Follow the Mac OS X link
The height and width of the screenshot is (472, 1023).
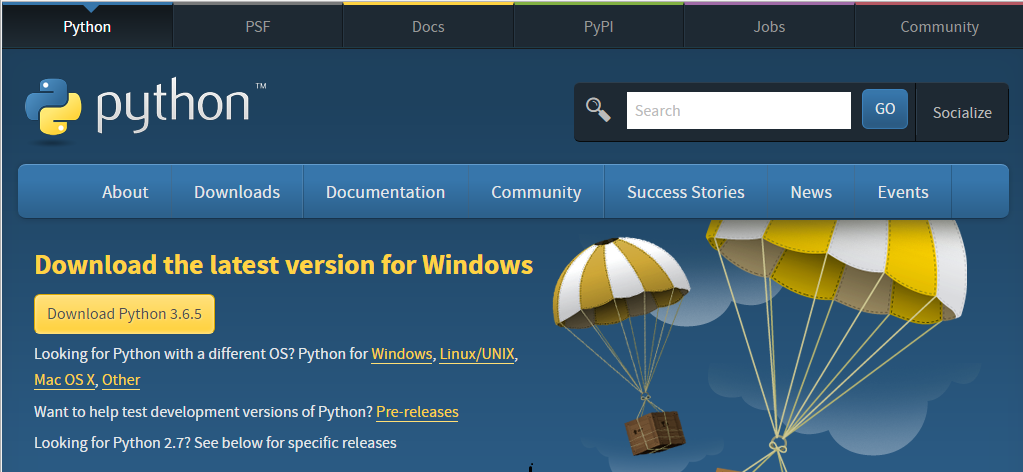coord(65,380)
